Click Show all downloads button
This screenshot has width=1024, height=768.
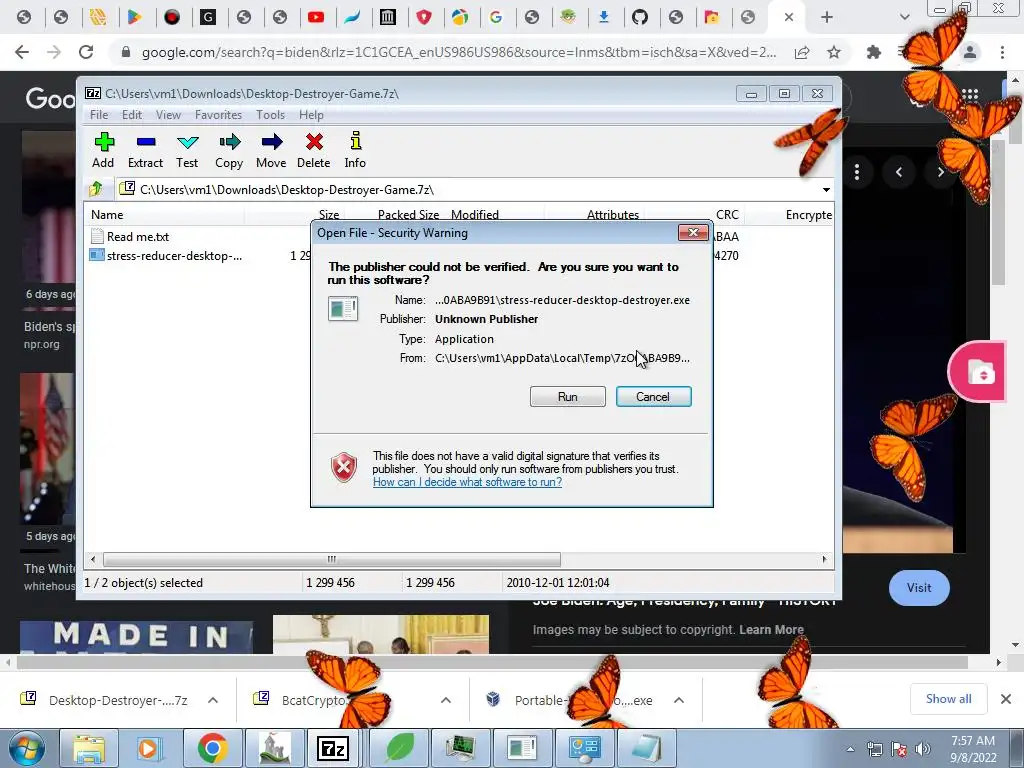point(948,699)
